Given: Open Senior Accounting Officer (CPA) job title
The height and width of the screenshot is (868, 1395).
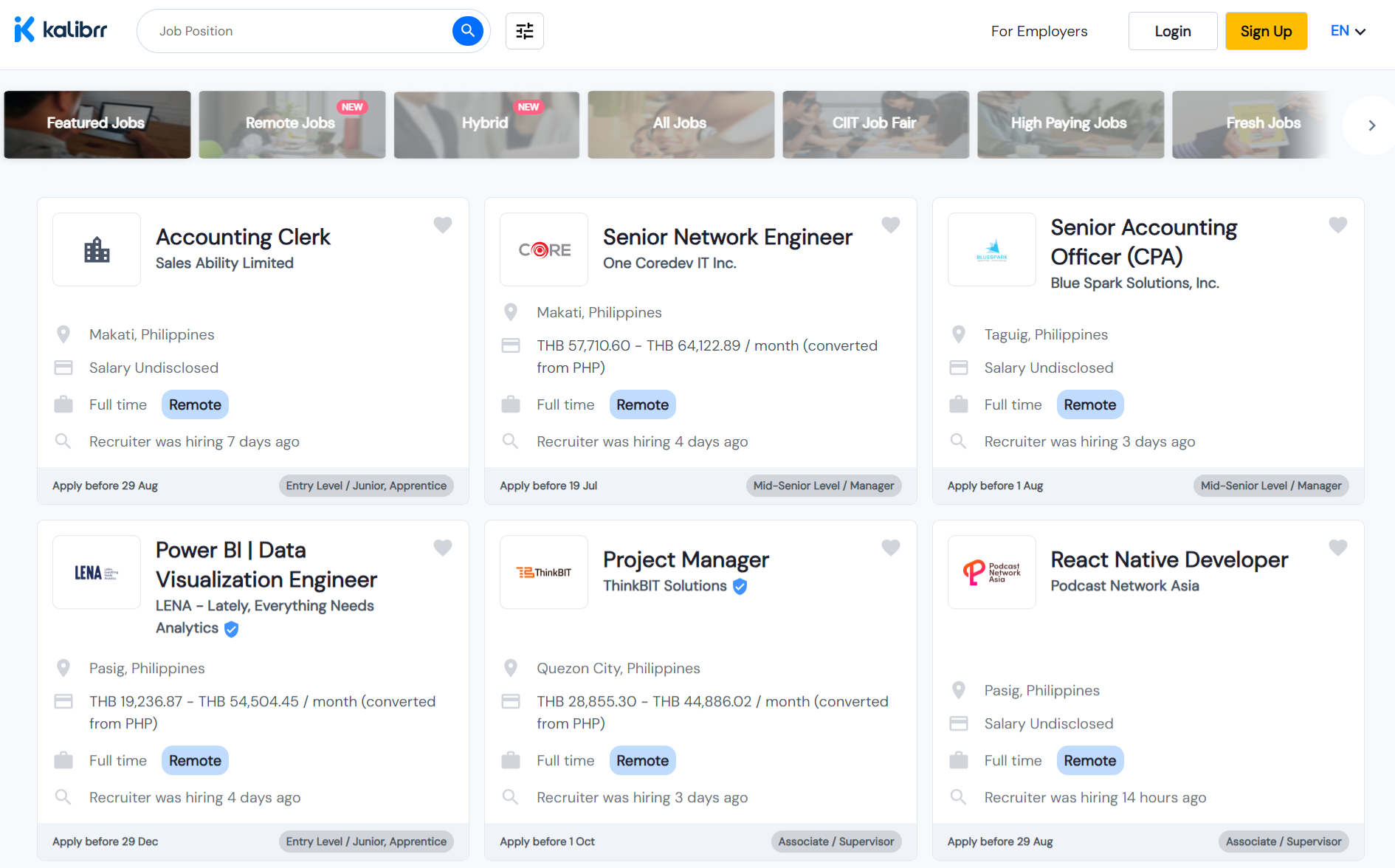Looking at the screenshot, I should click(x=1144, y=242).
